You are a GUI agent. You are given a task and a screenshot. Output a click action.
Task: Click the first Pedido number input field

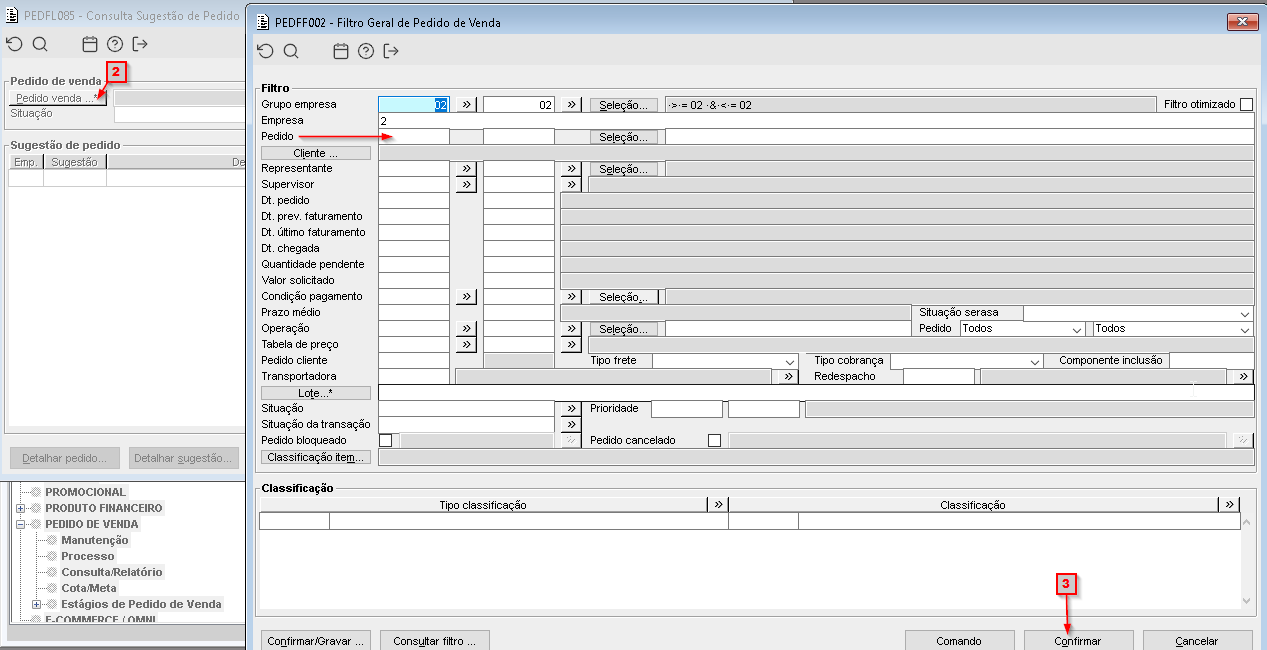click(x=414, y=136)
